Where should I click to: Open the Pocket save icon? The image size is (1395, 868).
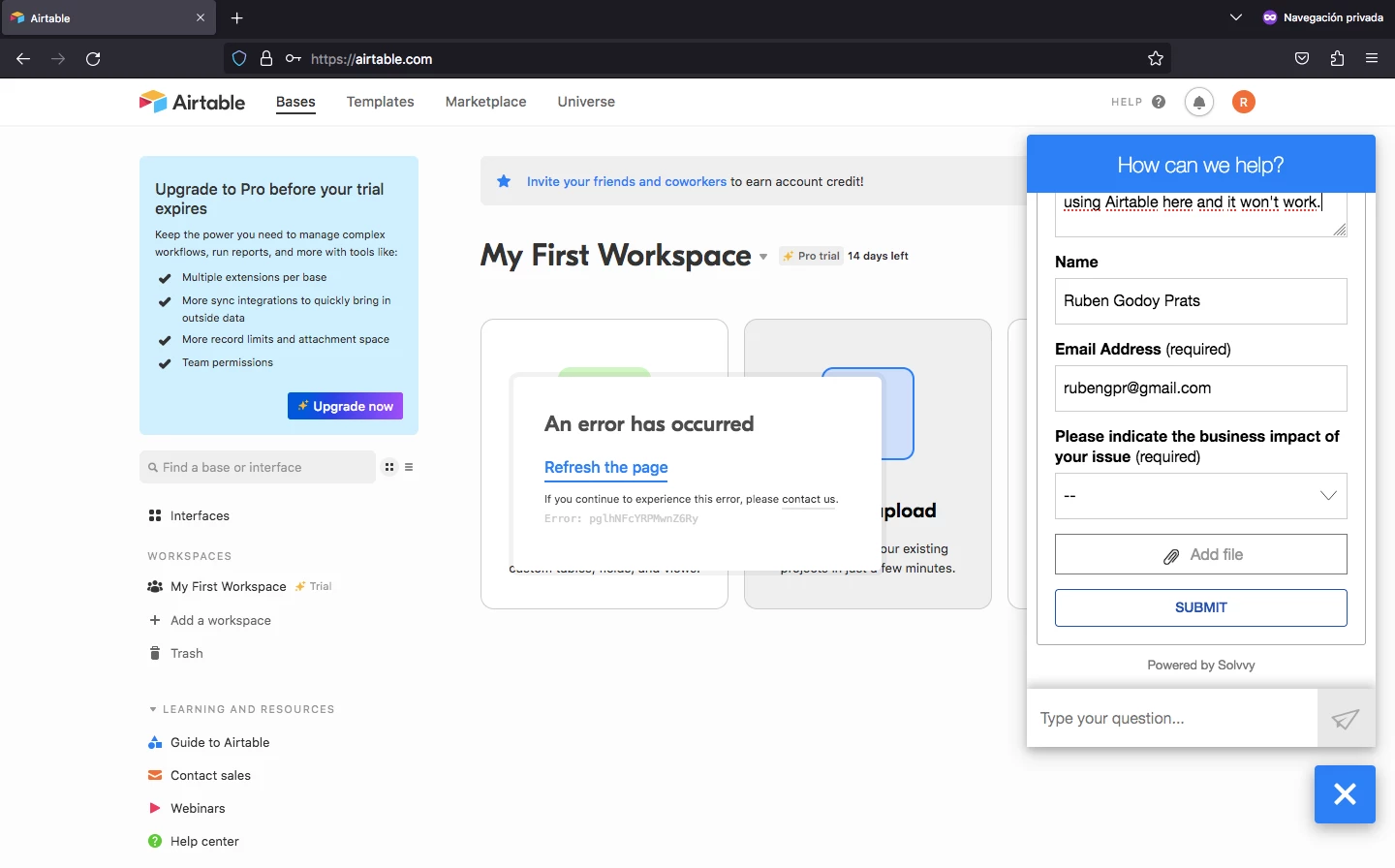click(1303, 59)
